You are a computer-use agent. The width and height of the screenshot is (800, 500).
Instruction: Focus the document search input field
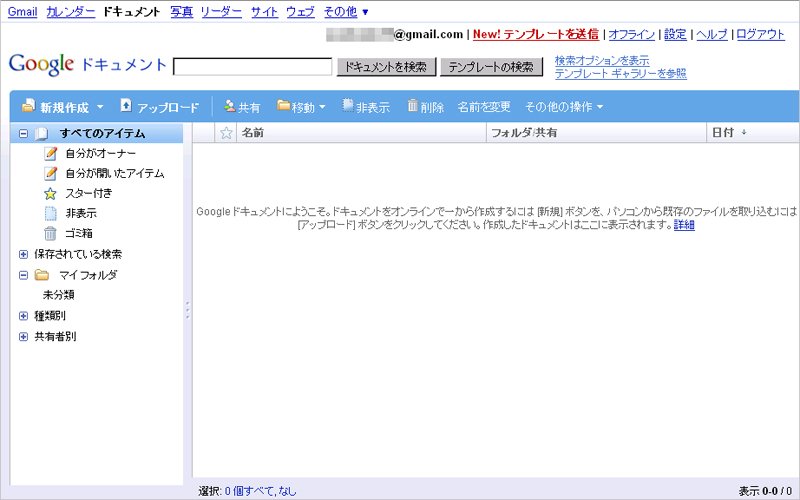(x=253, y=67)
